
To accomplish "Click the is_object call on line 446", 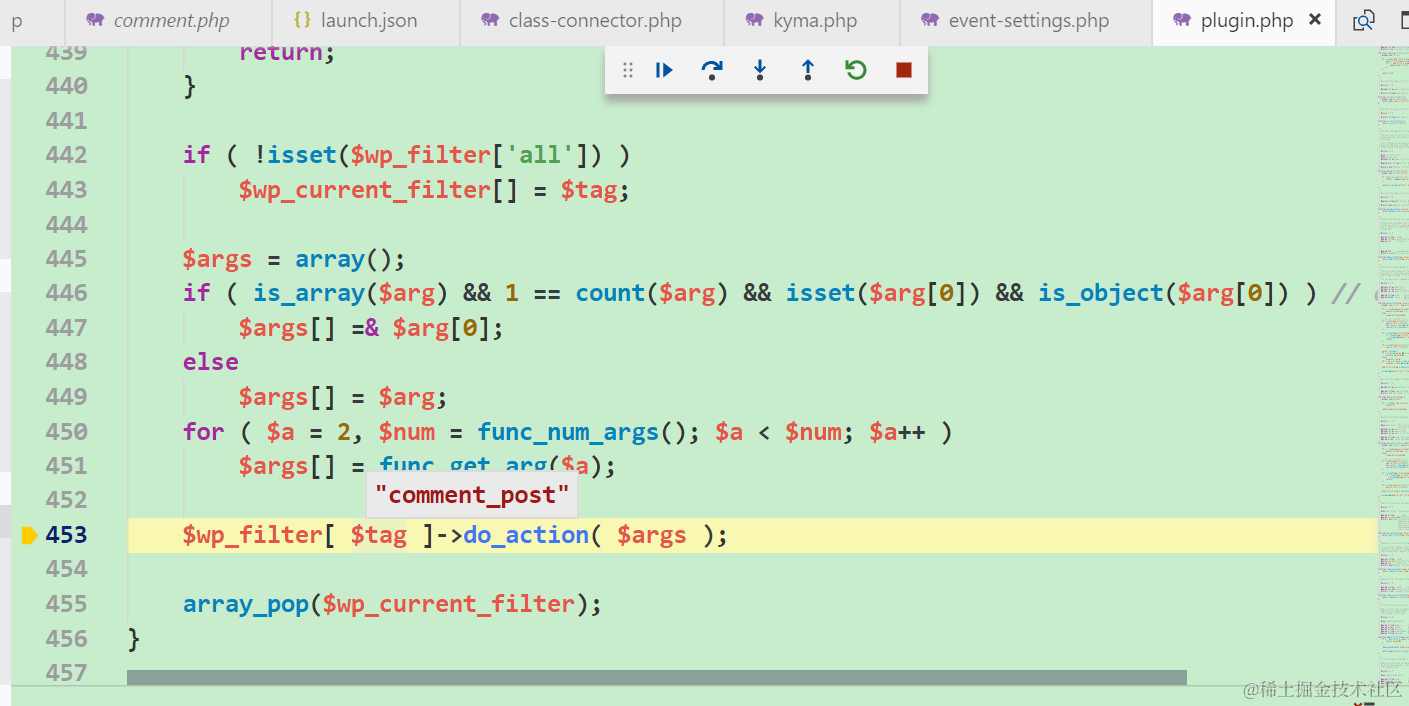I will pos(1101,293).
